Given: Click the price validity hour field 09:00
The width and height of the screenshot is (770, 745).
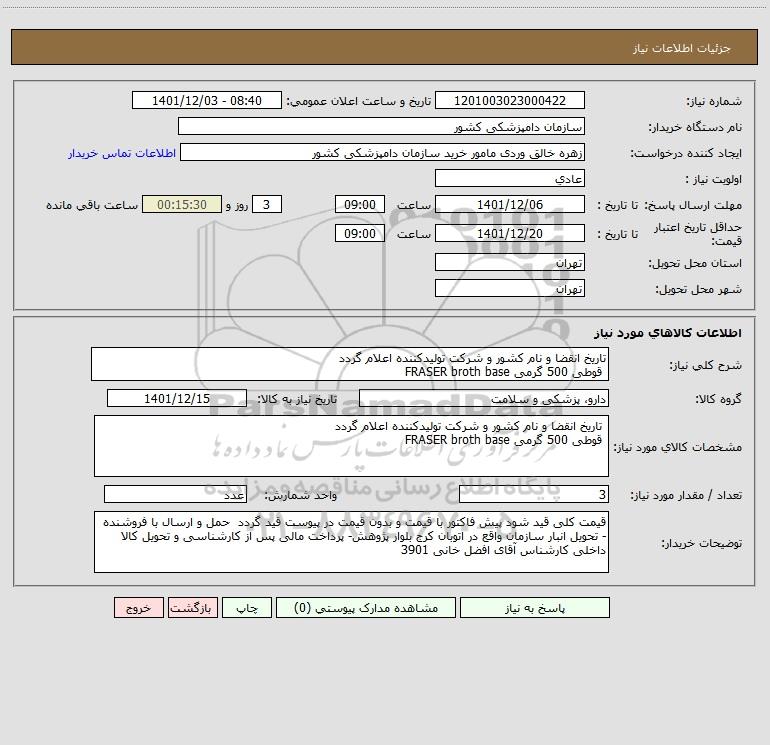Looking at the screenshot, I should click(359, 233).
